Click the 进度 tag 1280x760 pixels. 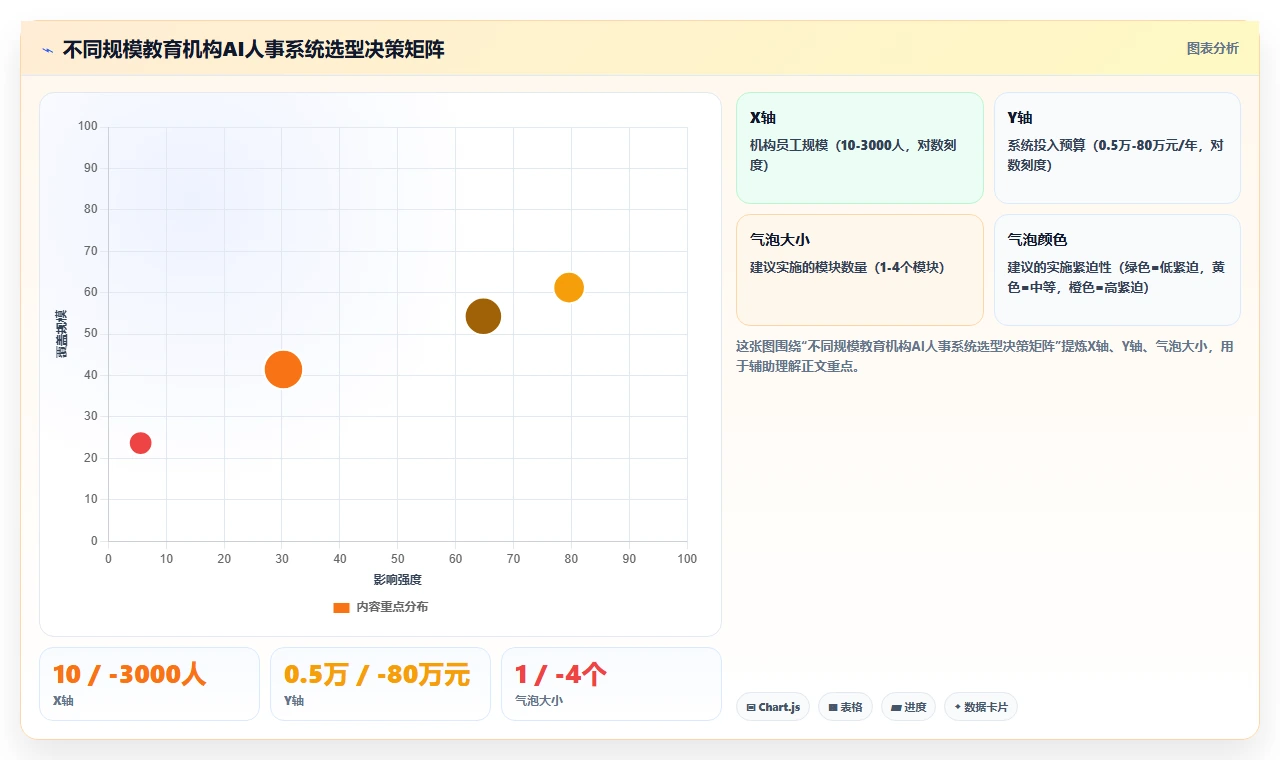click(x=908, y=707)
